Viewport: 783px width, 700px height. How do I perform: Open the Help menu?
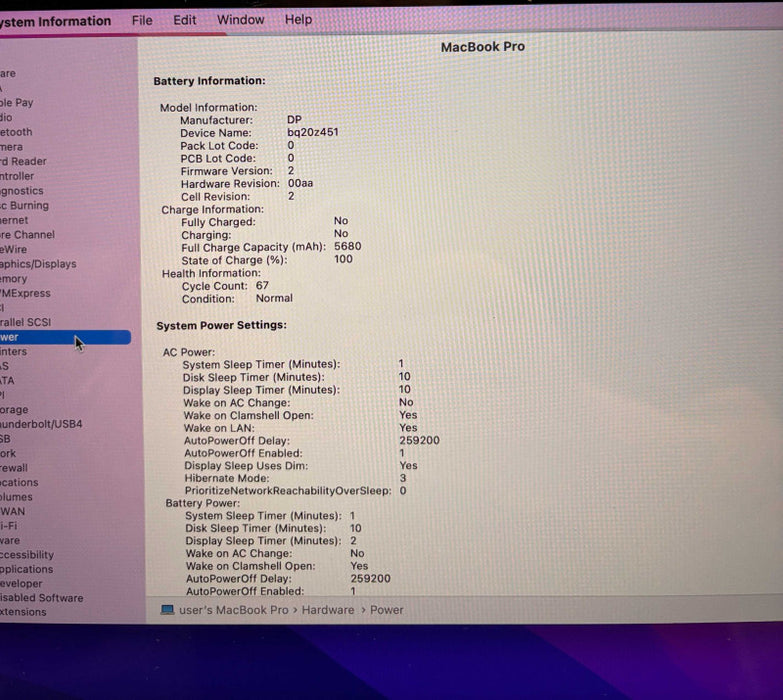coord(298,19)
